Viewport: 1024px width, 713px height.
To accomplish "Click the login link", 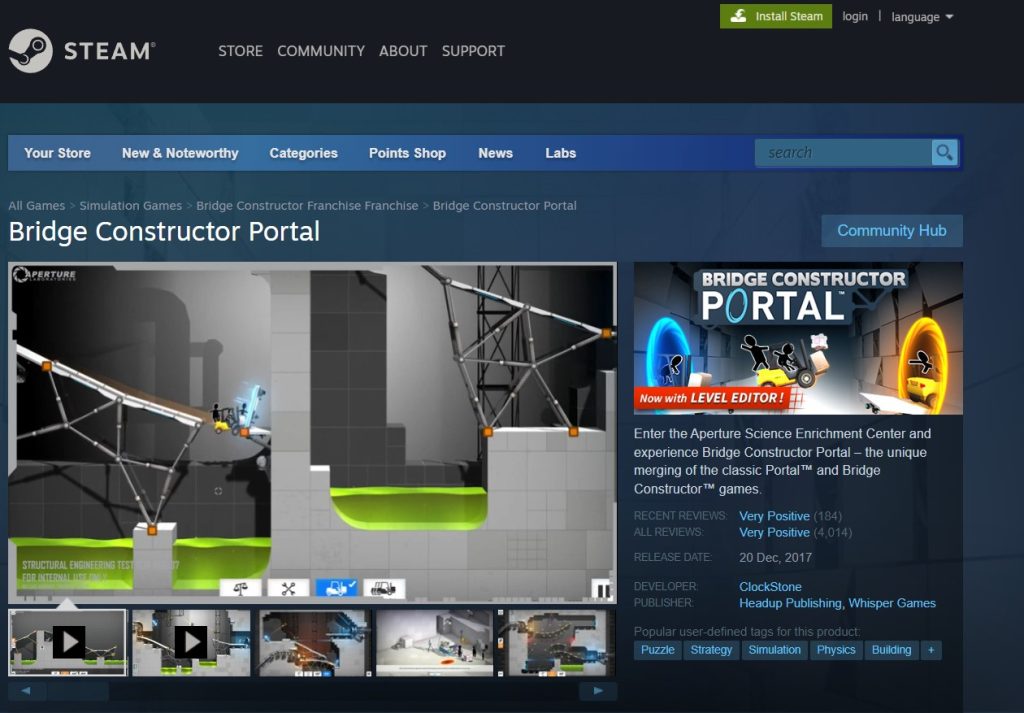I will pos(855,16).
